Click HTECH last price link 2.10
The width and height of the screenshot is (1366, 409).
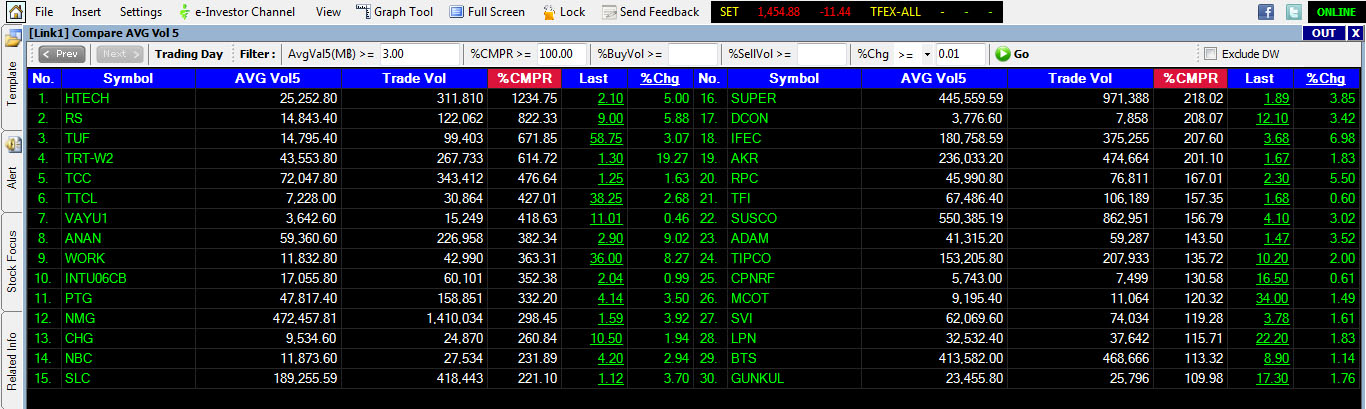coord(610,98)
